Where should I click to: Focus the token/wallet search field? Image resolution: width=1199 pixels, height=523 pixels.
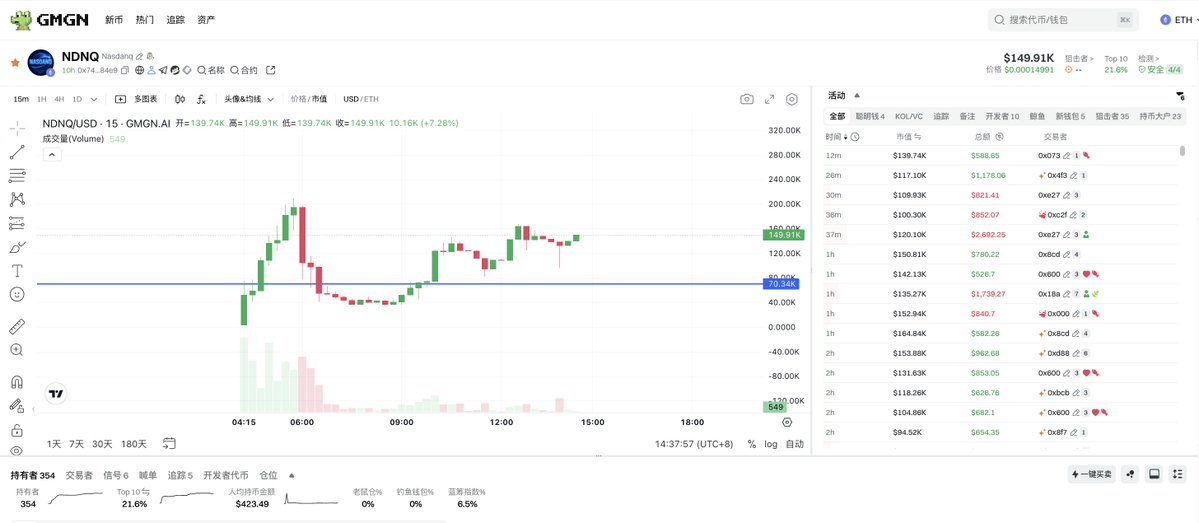[1063, 20]
